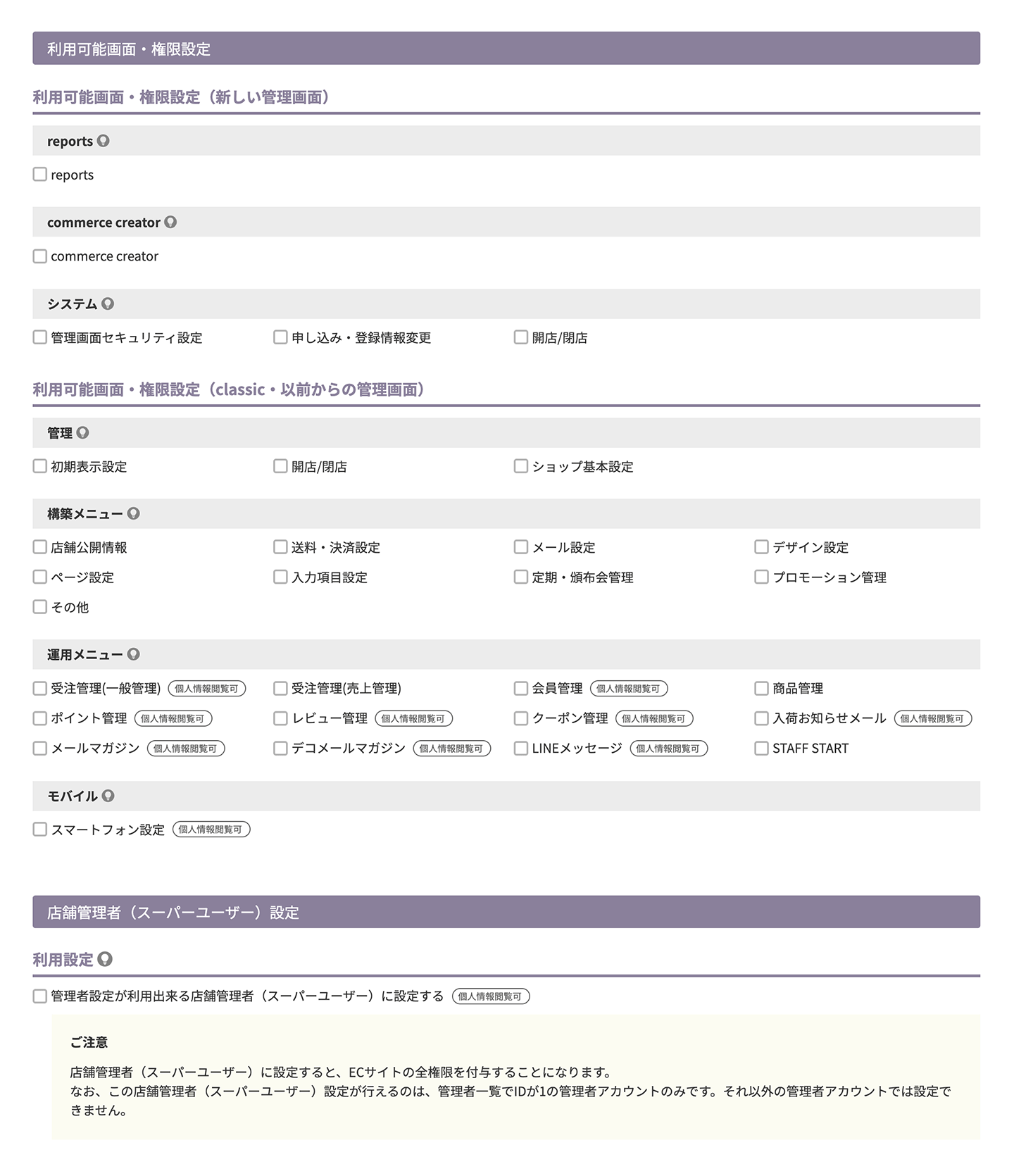This screenshot has height=1176, width=1014.
Task: Click the 利用可能画面・権限設定 section header bar
Action: point(506,49)
